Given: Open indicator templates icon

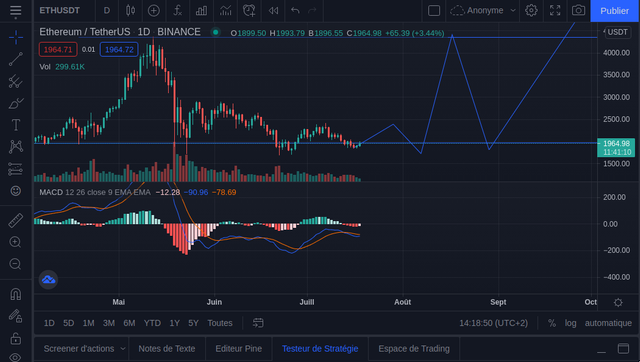Looking at the screenshot, I should pyautogui.click(x=225, y=11).
